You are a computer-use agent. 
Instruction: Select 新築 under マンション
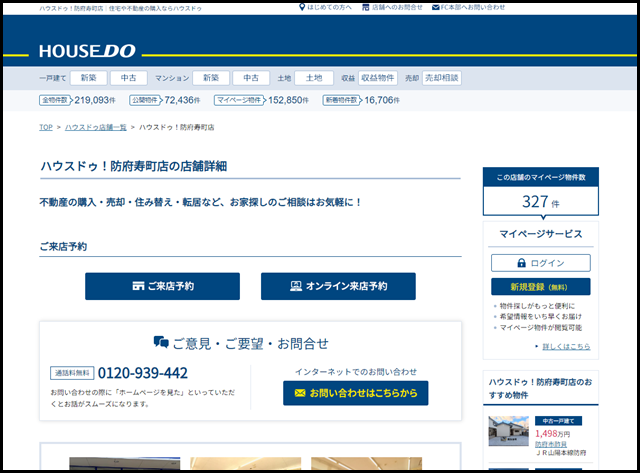(211, 78)
